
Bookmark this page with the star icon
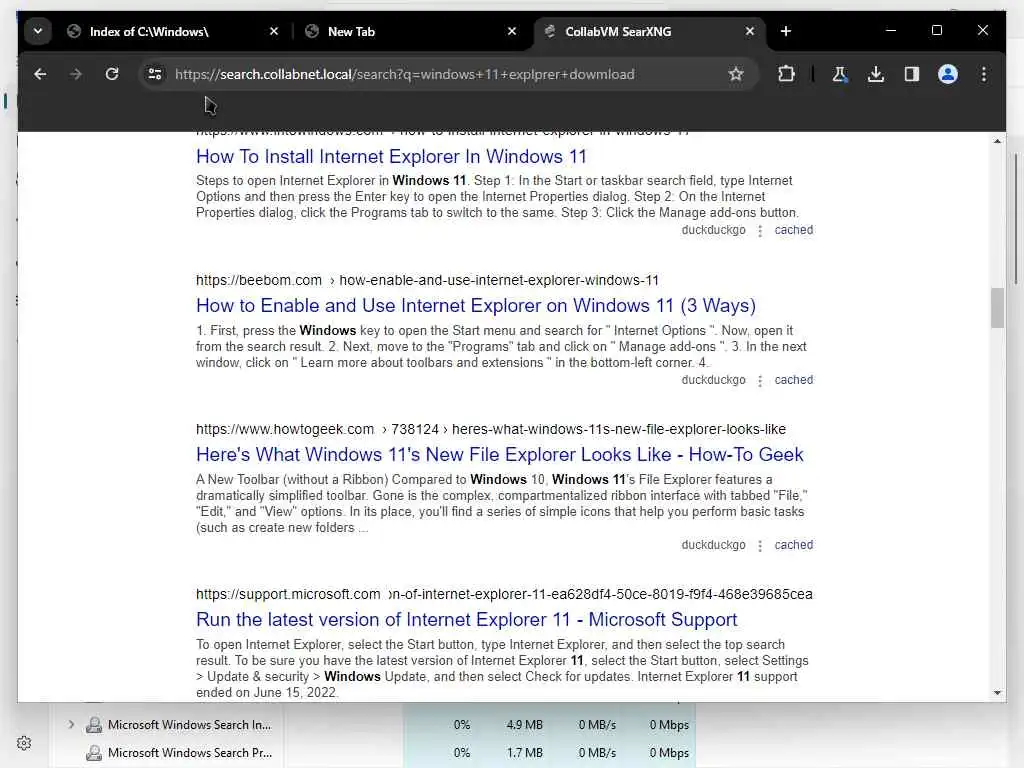[736, 74]
